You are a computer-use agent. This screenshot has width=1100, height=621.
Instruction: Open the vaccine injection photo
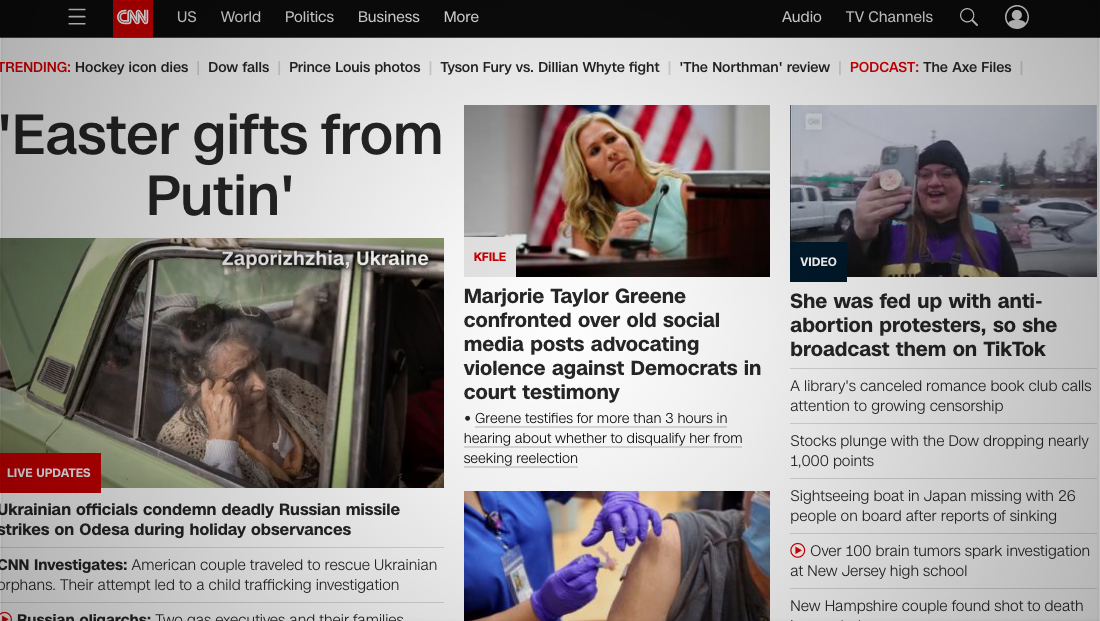[x=617, y=556]
